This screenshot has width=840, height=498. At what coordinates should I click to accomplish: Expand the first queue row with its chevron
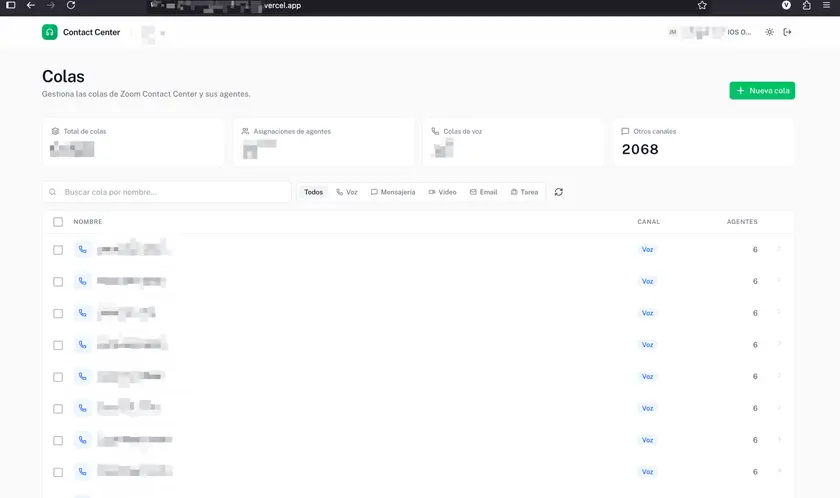coord(779,248)
